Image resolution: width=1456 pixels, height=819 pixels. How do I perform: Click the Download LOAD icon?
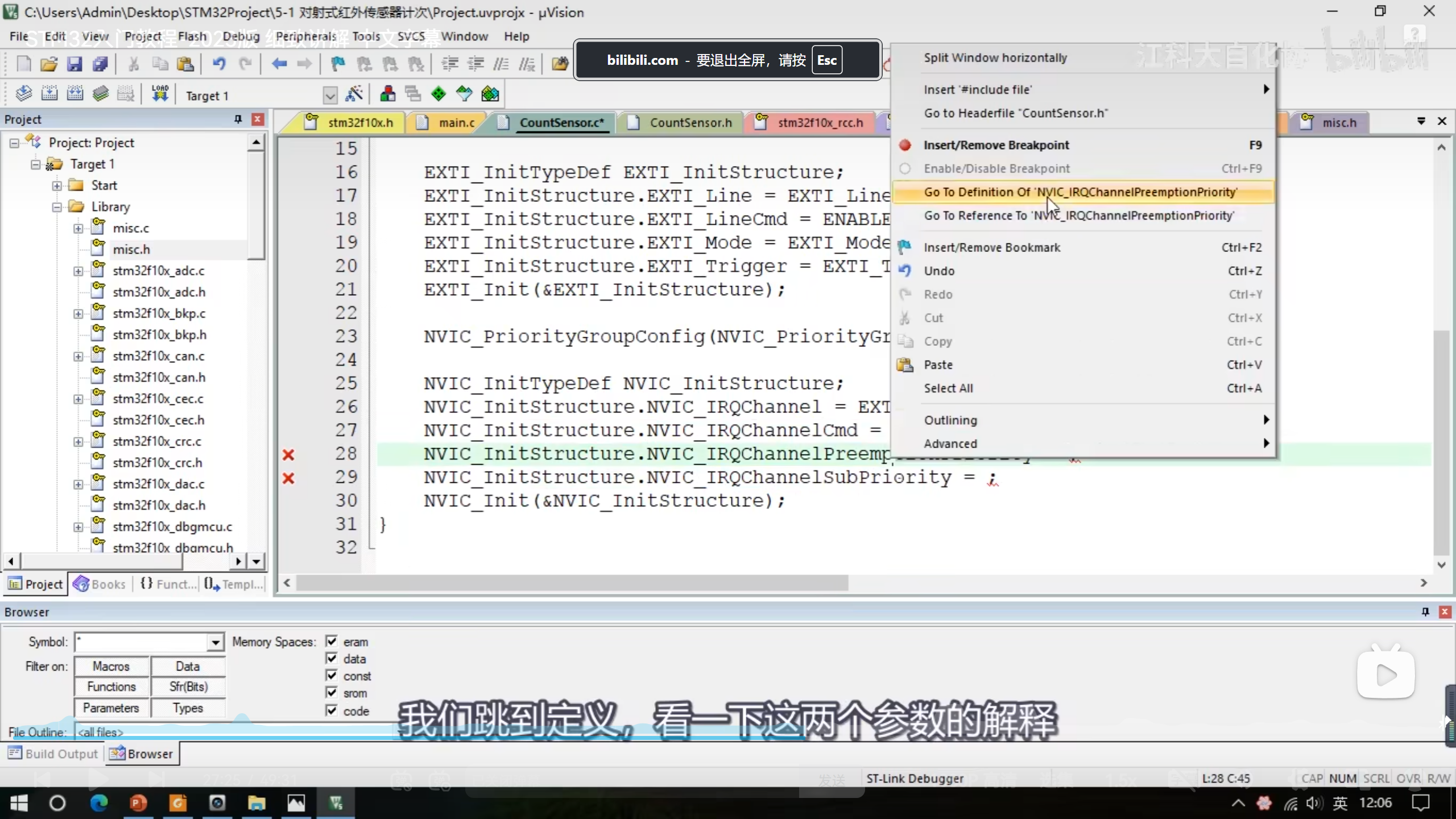[x=160, y=94]
